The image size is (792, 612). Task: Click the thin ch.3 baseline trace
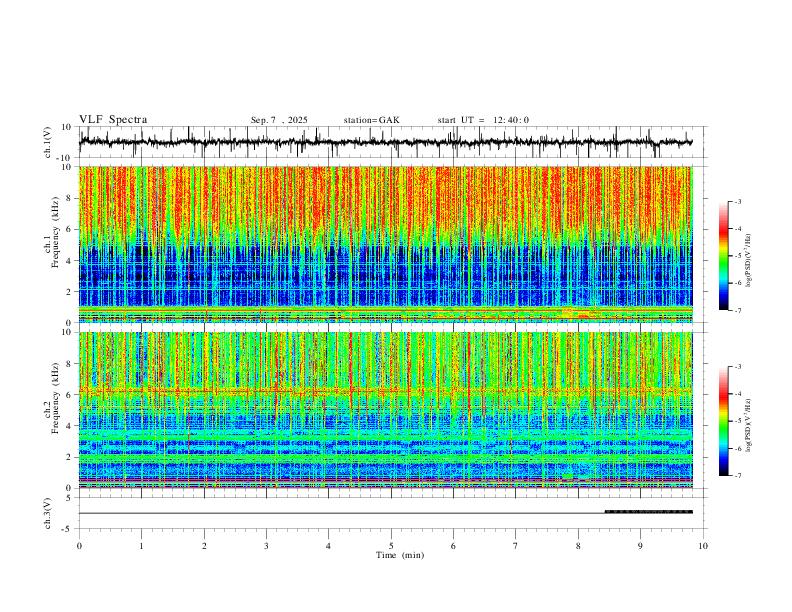[x=341, y=514]
